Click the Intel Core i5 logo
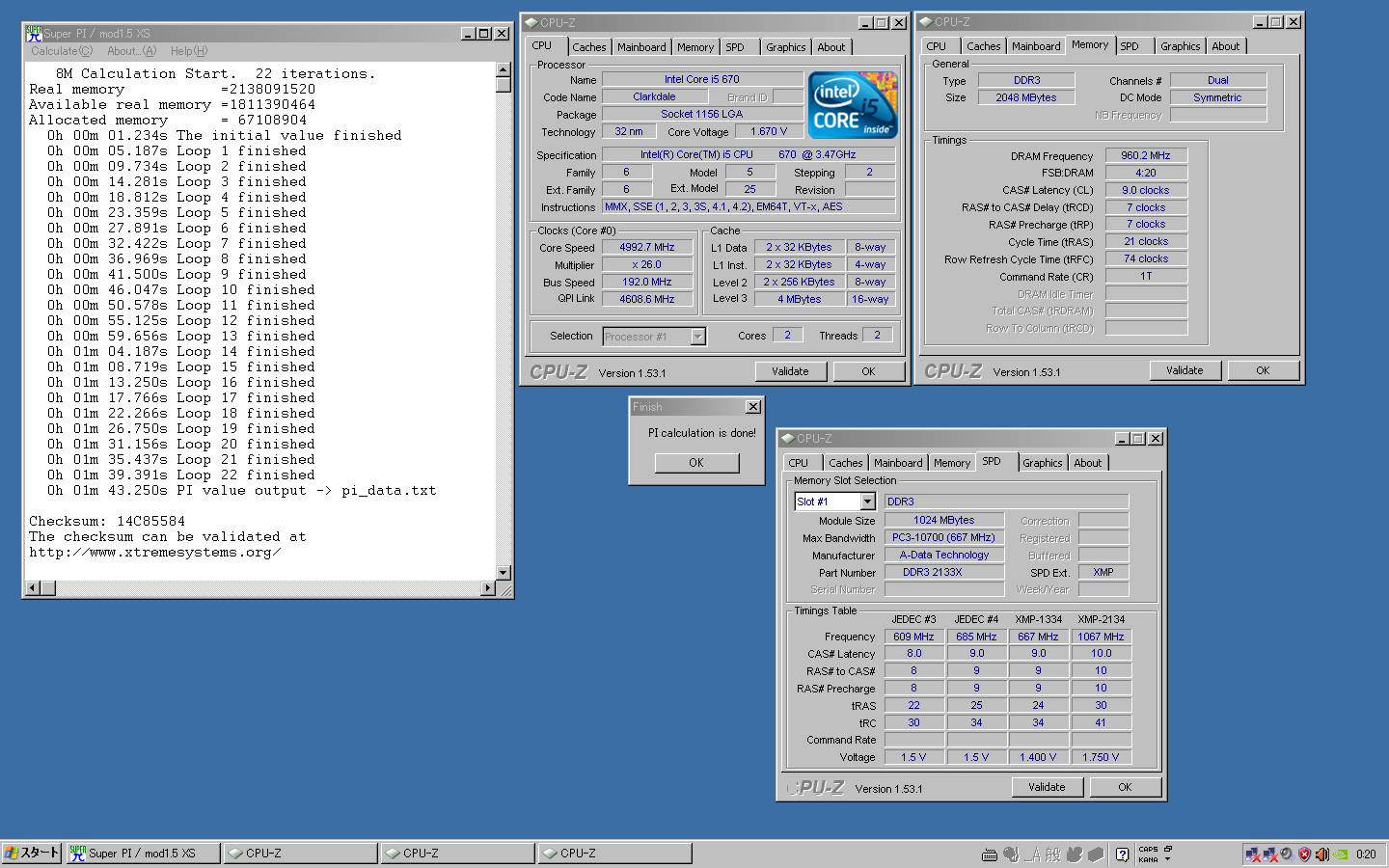Image resolution: width=1389 pixels, height=868 pixels. coord(853,104)
